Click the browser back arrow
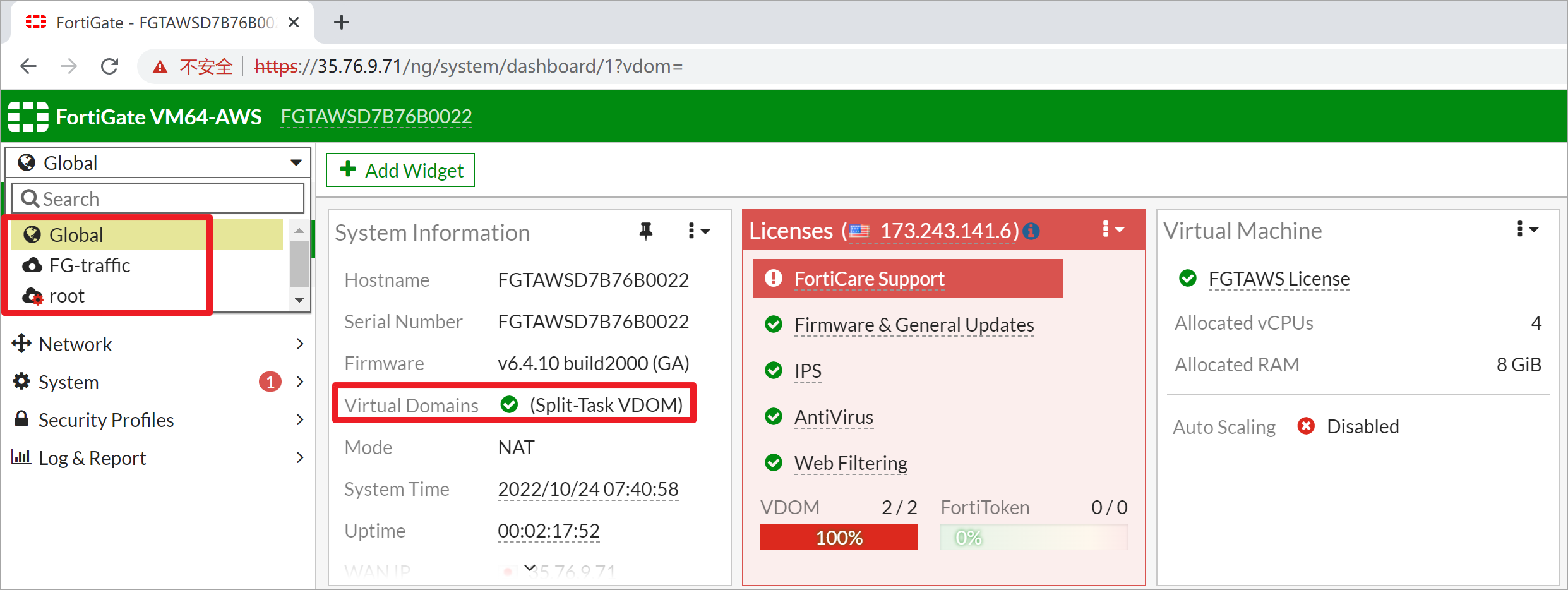The image size is (1568, 590). pos(29,66)
